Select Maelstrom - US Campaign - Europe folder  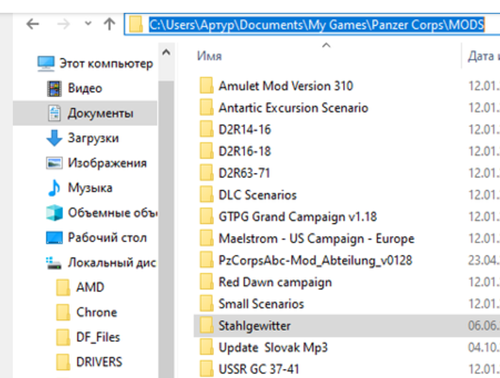316,239
